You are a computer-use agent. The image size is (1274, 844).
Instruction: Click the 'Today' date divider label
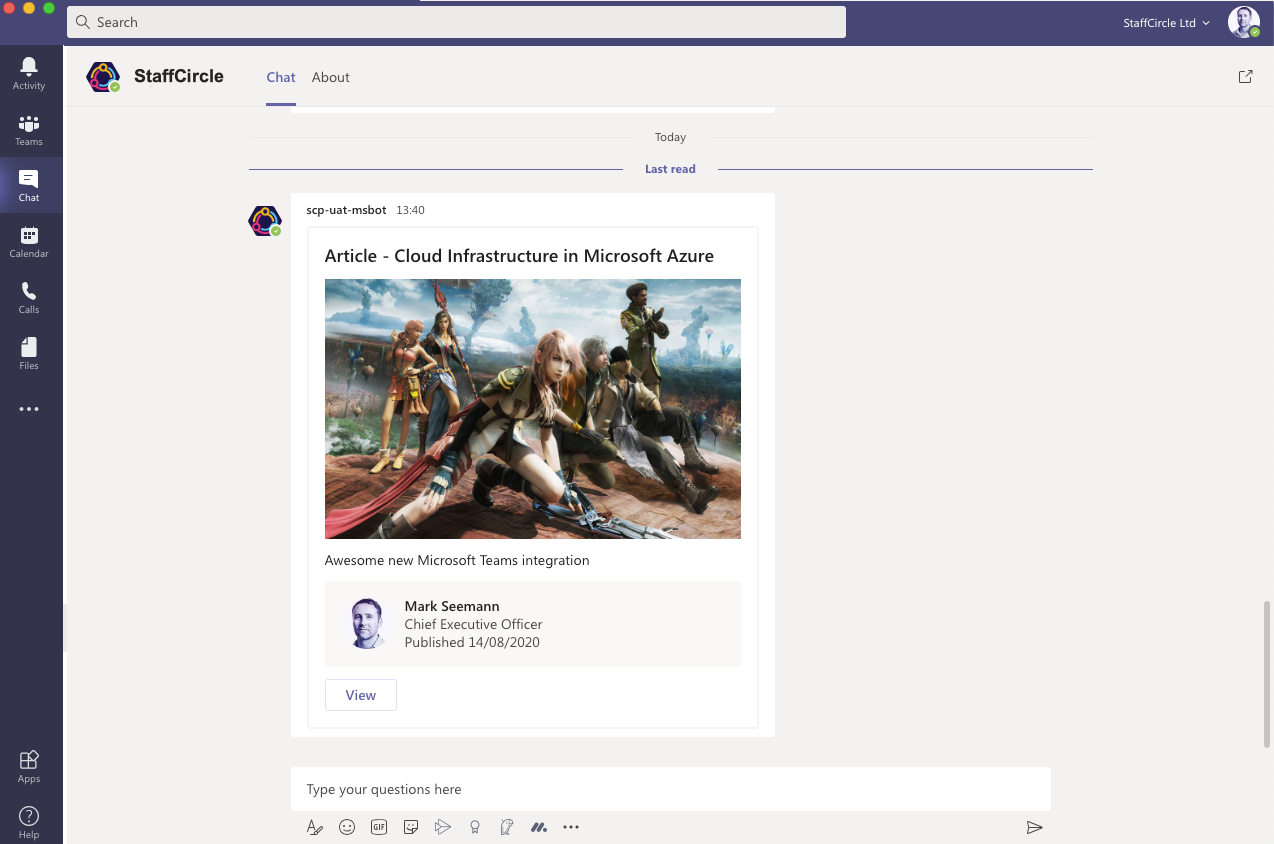[x=670, y=137]
